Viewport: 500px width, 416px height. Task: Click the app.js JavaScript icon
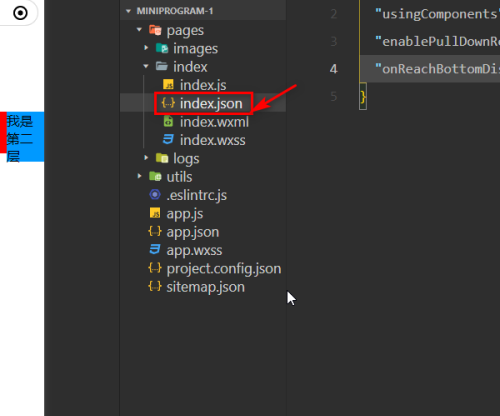155,213
